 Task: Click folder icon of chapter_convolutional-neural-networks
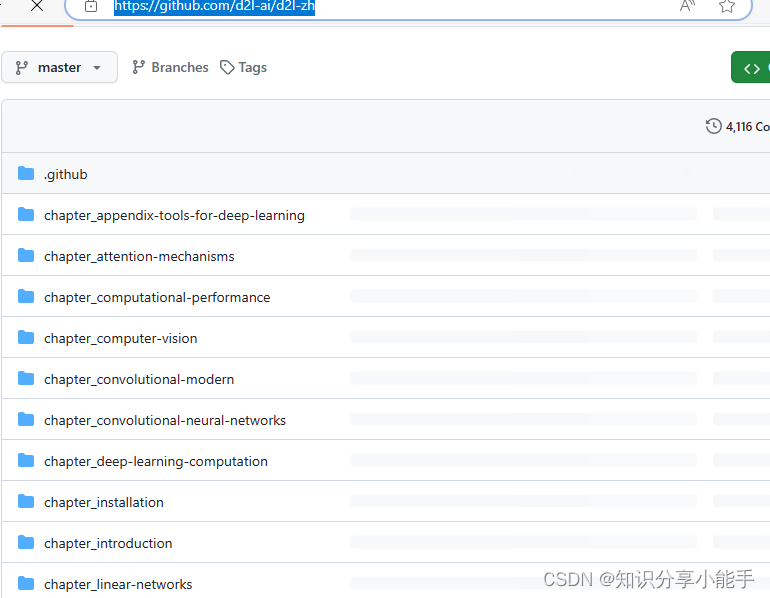point(26,419)
